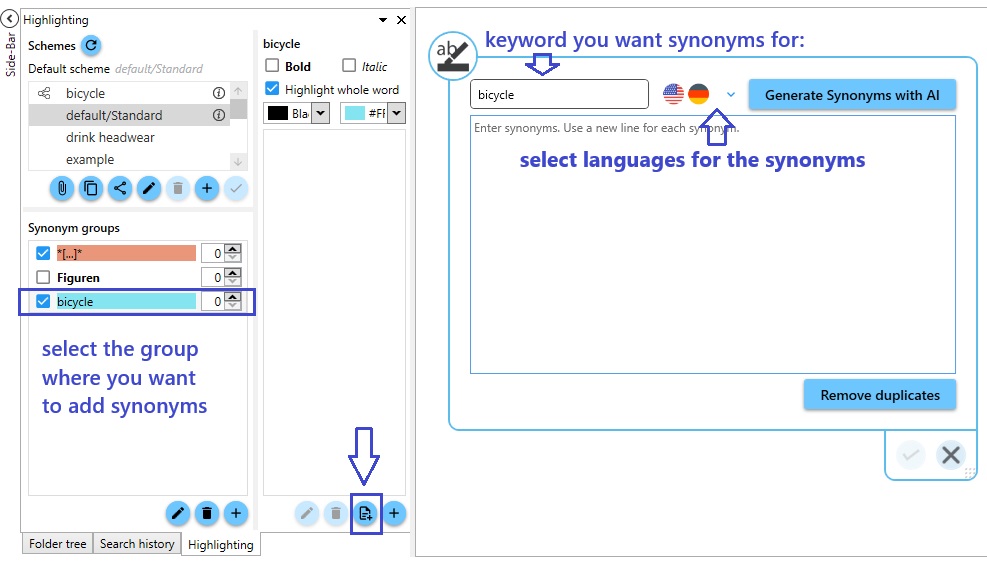
Task: Click Generate Synonyms with AI
Action: (851, 95)
